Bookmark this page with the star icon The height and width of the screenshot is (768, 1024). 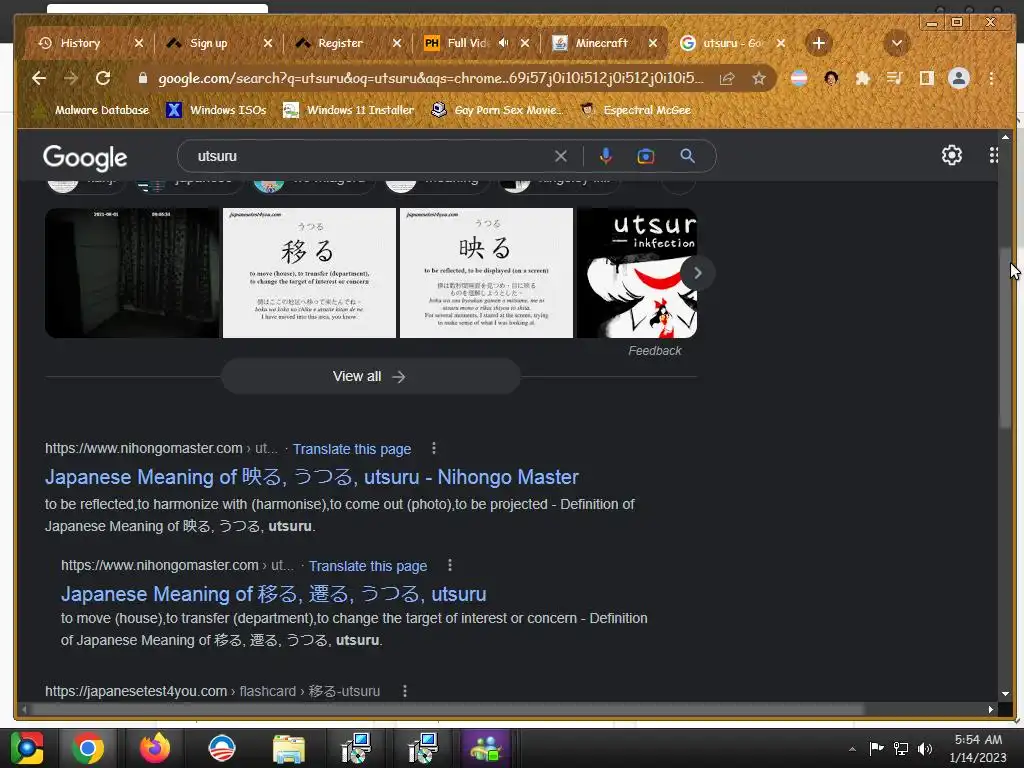click(758, 78)
